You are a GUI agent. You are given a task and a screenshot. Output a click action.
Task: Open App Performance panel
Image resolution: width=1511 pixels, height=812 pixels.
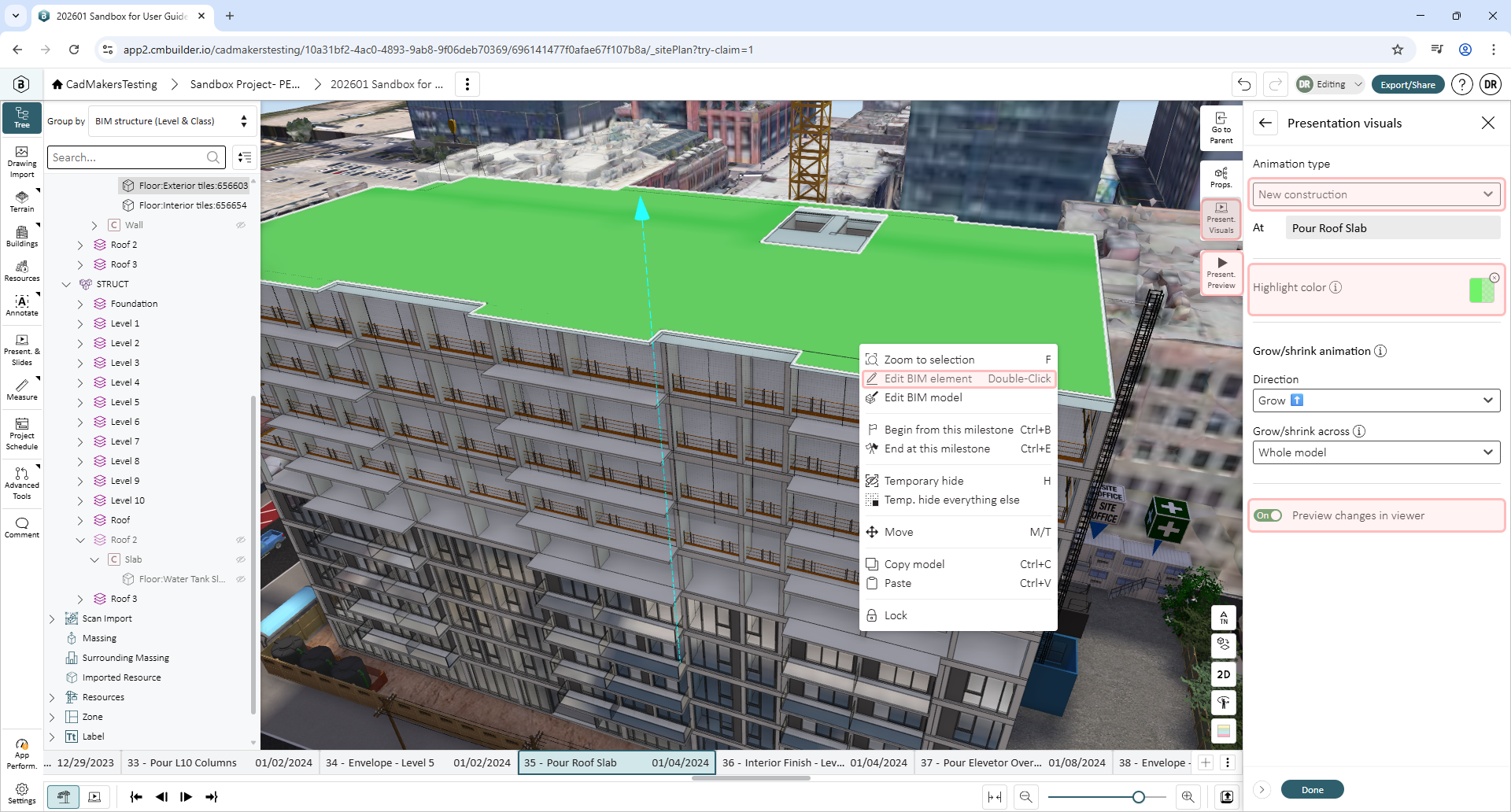pyautogui.click(x=22, y=754)
